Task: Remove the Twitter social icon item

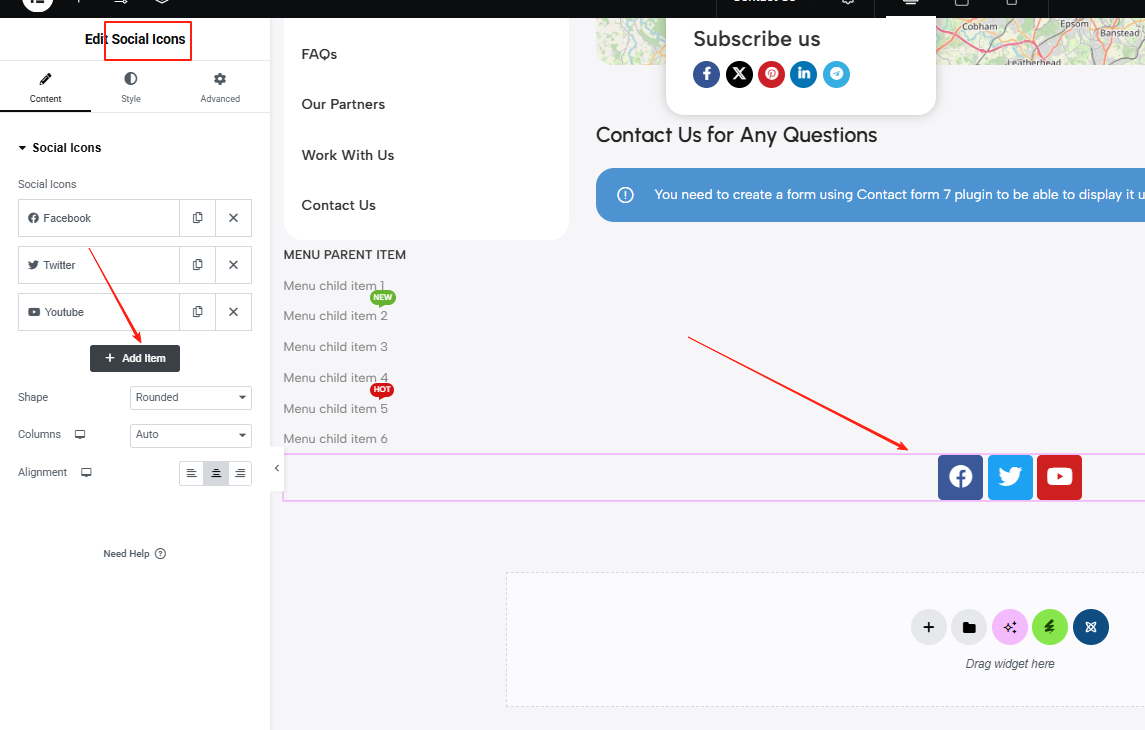Action: 234,265
